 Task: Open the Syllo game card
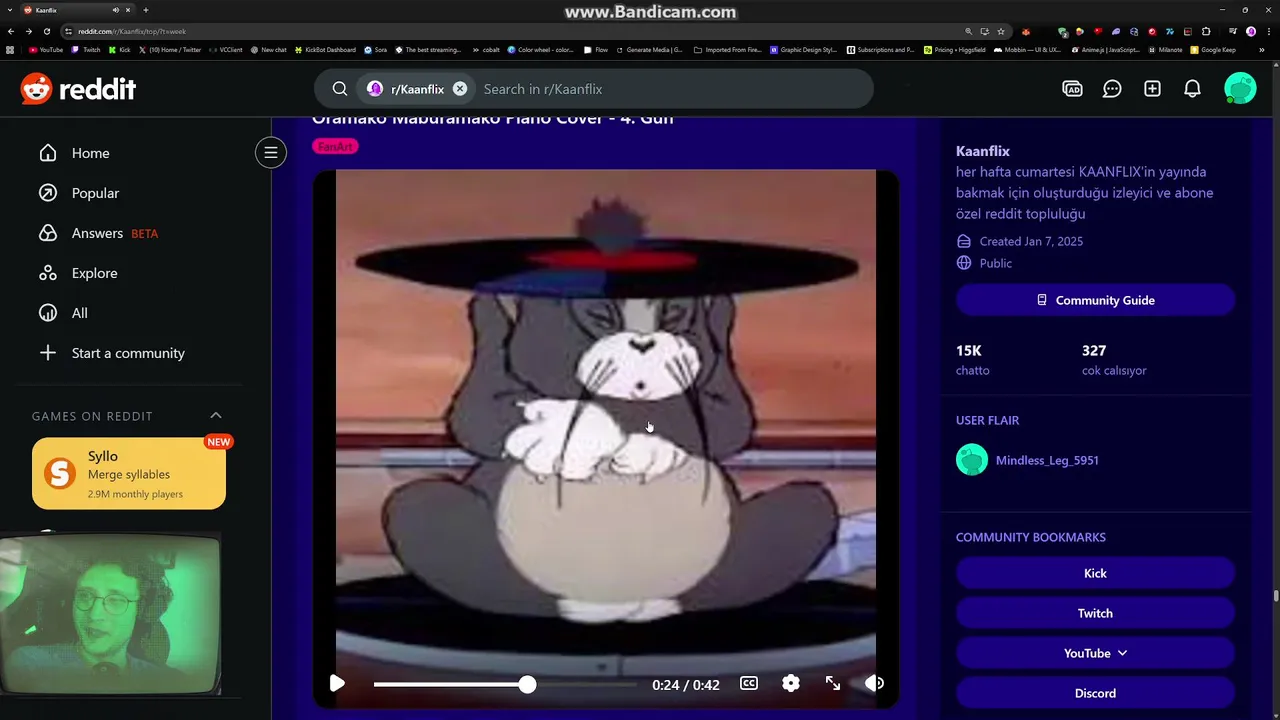pos(129,474)
